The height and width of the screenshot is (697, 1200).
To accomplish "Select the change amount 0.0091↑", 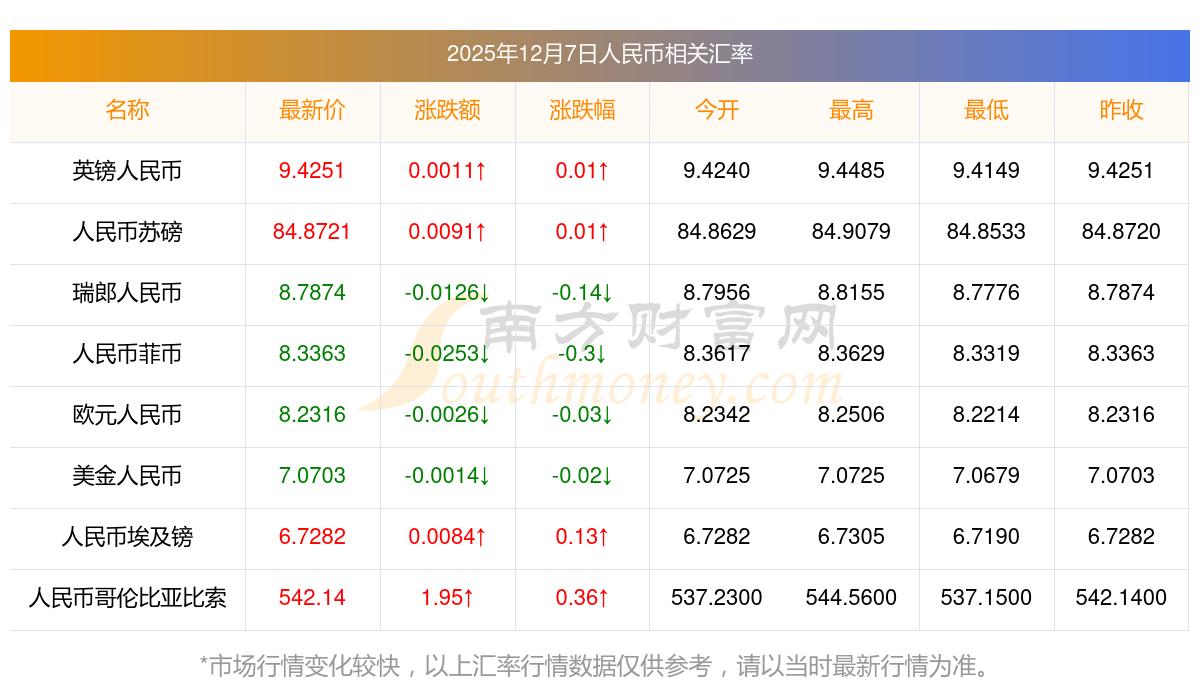I will tap(447, 232).
